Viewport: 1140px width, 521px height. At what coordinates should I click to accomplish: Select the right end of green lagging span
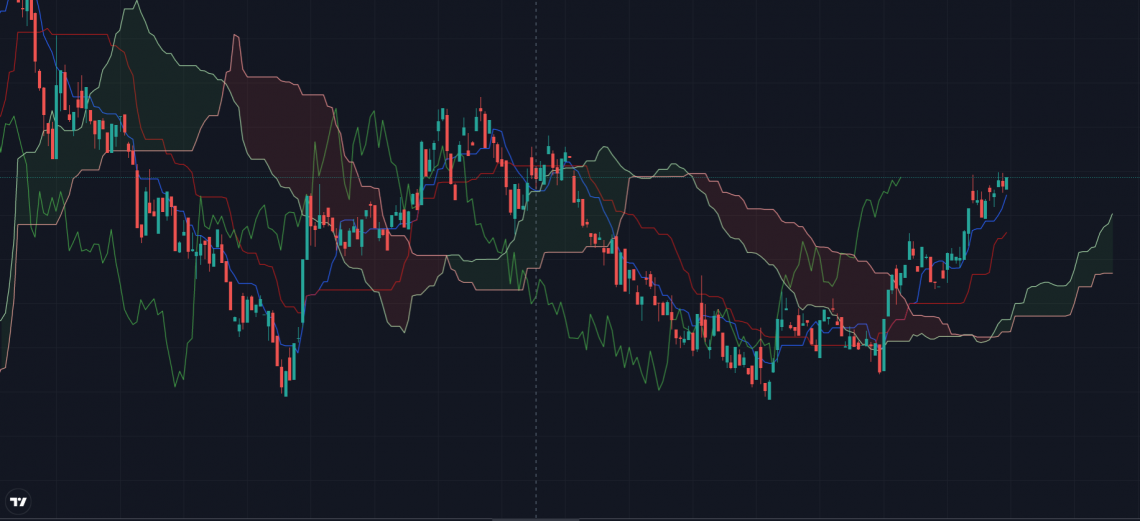899,178
